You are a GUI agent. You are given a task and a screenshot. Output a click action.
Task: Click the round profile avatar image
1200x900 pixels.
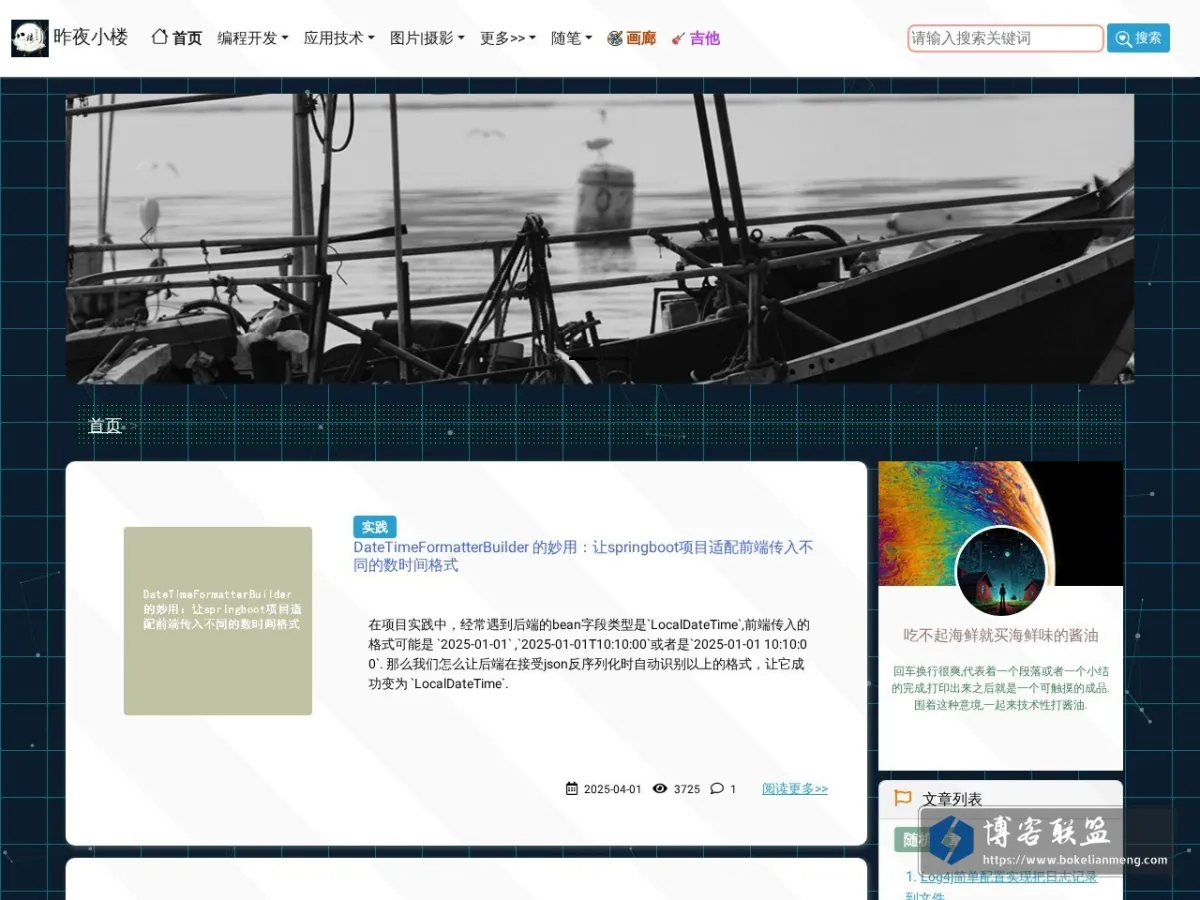(1001, 573)
